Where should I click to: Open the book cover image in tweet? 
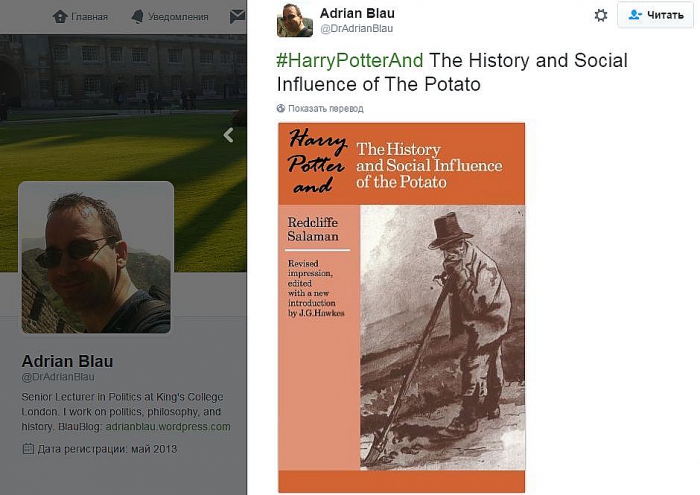coord(401,307)
